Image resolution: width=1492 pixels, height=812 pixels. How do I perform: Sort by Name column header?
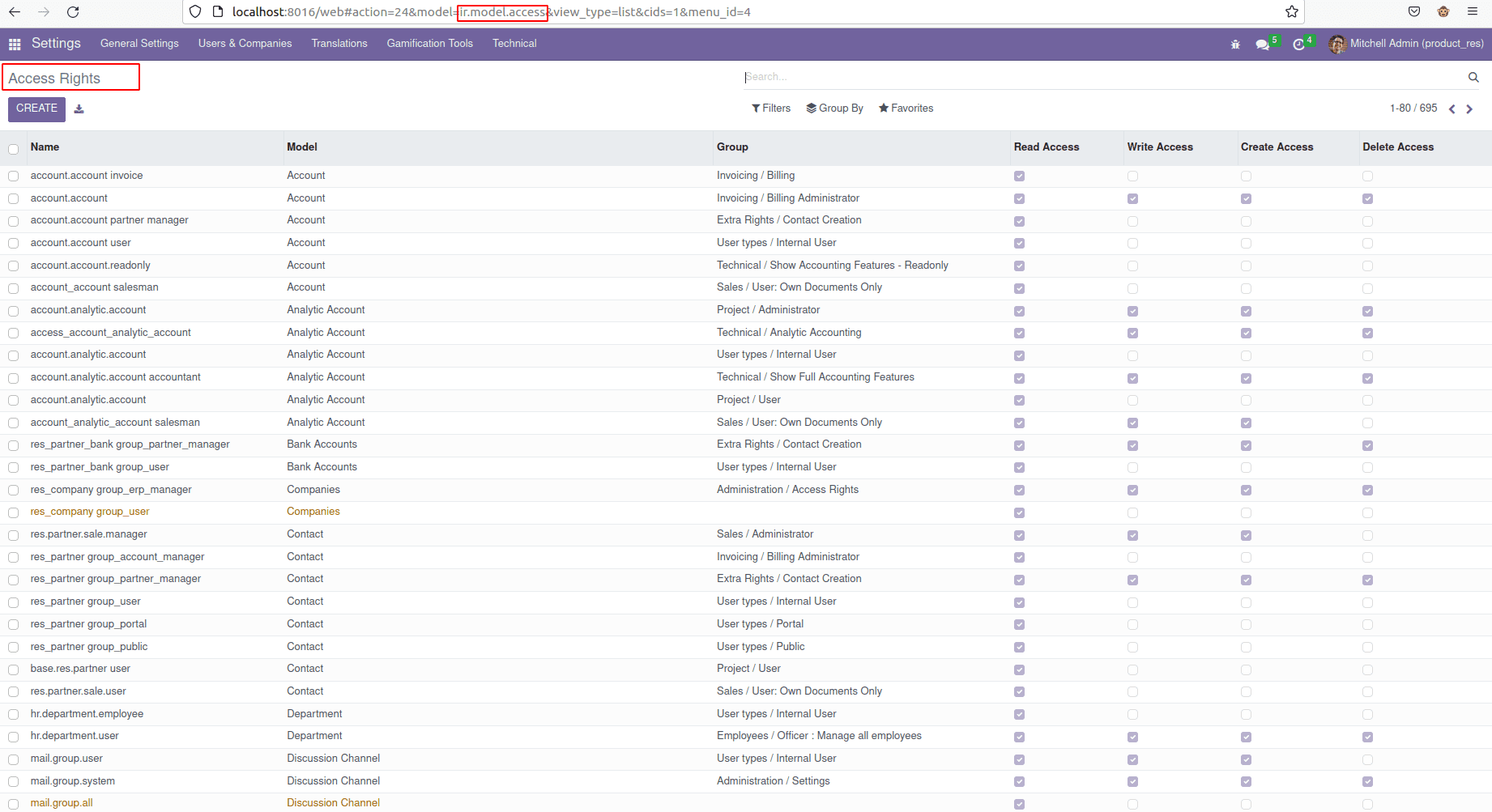45,147
